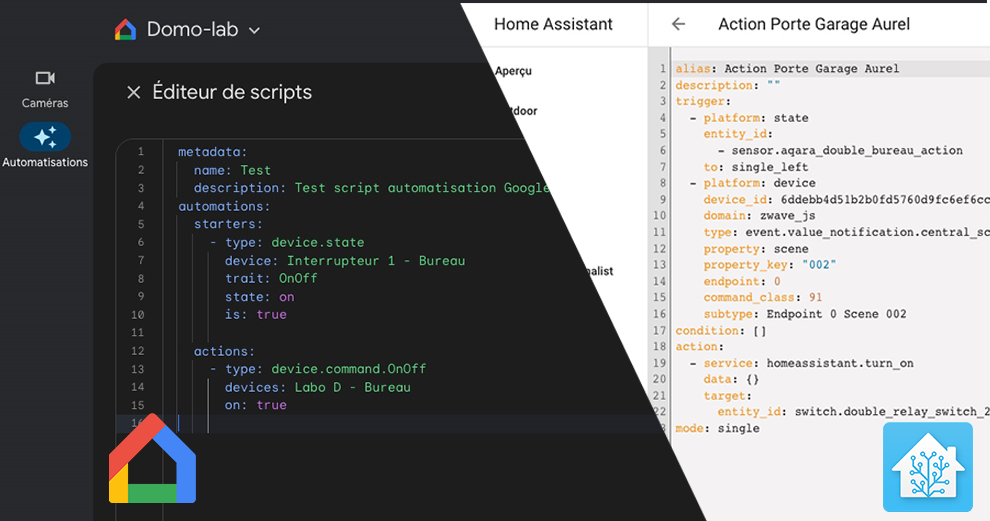Click 'device: Interrupteur 1 - Bureau' line
This screenshot has height=521, width=990.
(345, 260)
